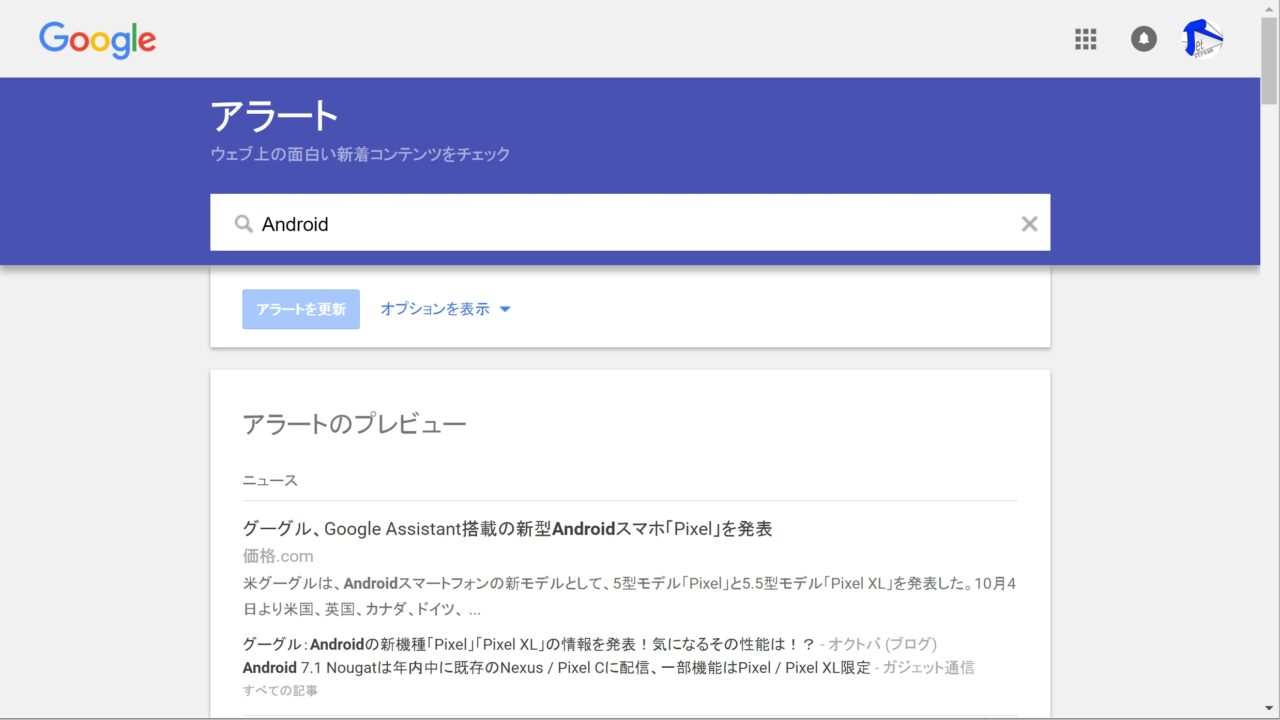Open the notifications bell
This screenshot has height=720, width=1280.
pos(1143,39)
